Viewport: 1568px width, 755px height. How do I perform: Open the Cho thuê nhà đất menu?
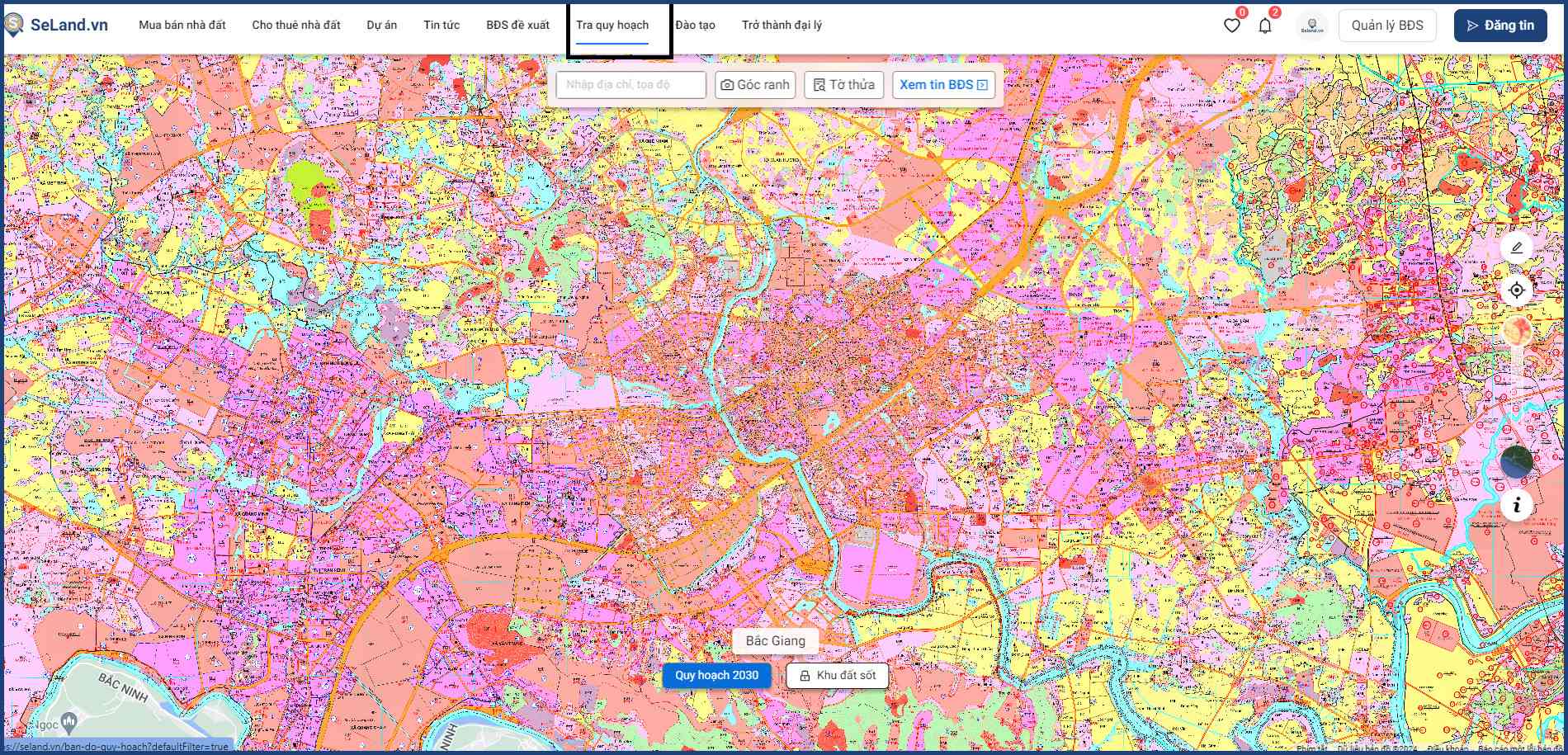[x=295, y=26]
